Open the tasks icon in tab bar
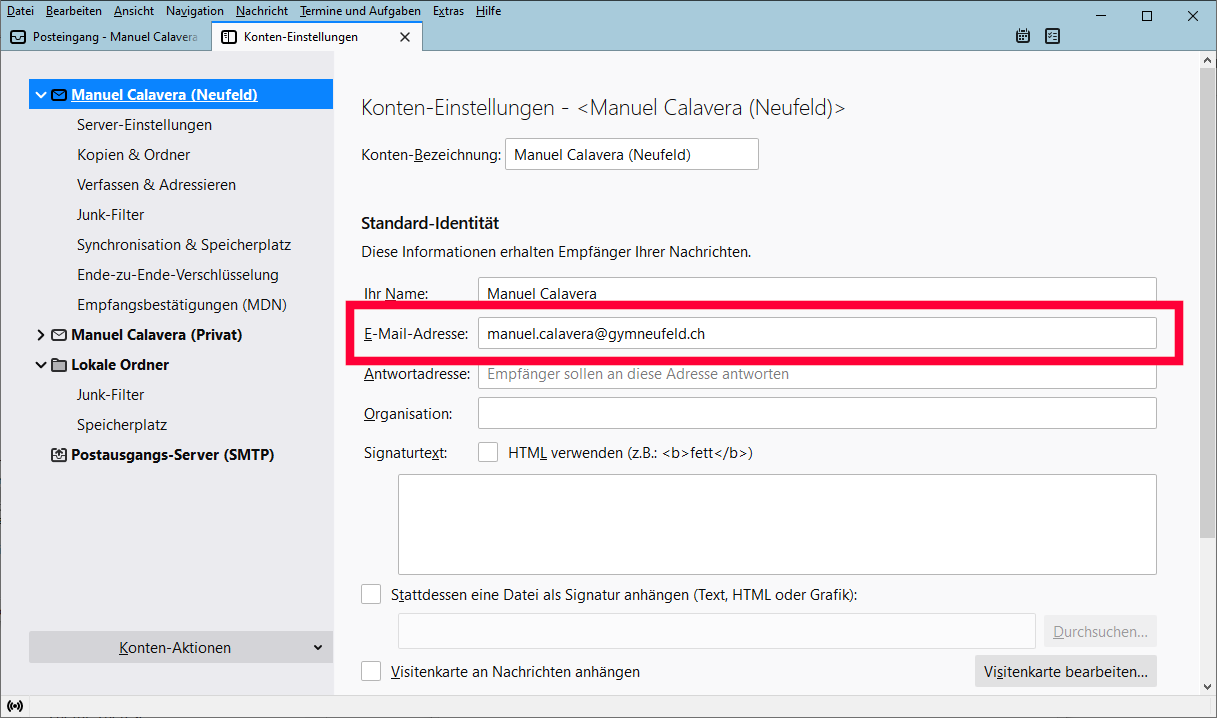This screenshot has width=1217, height=718. tap(1052, 37)
